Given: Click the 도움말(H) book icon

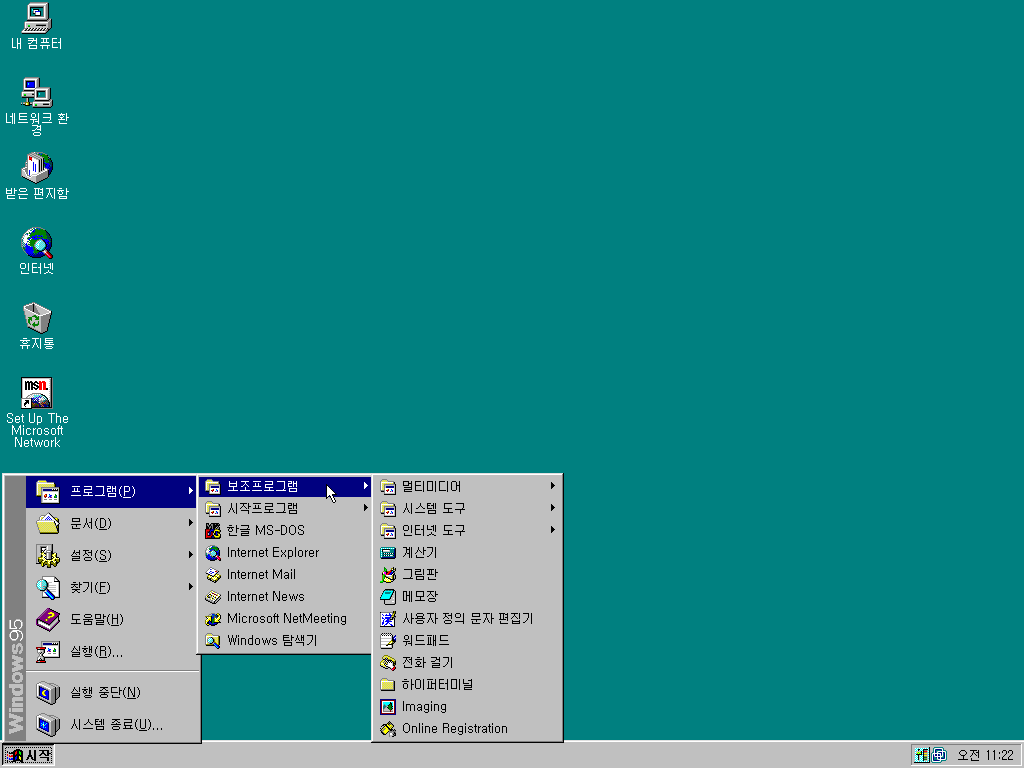Looking at the screenshot, I should point(48,619).
